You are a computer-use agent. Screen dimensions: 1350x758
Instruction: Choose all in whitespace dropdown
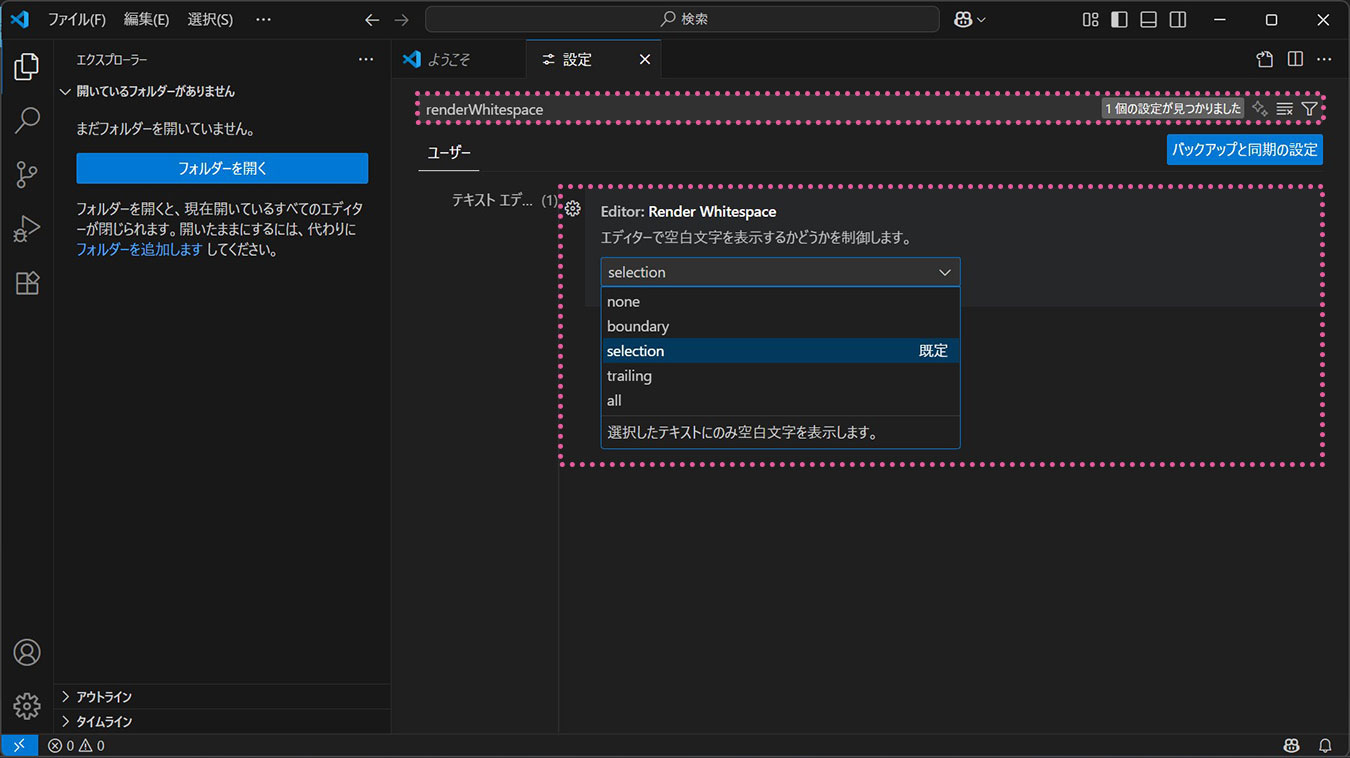point(780,400)
